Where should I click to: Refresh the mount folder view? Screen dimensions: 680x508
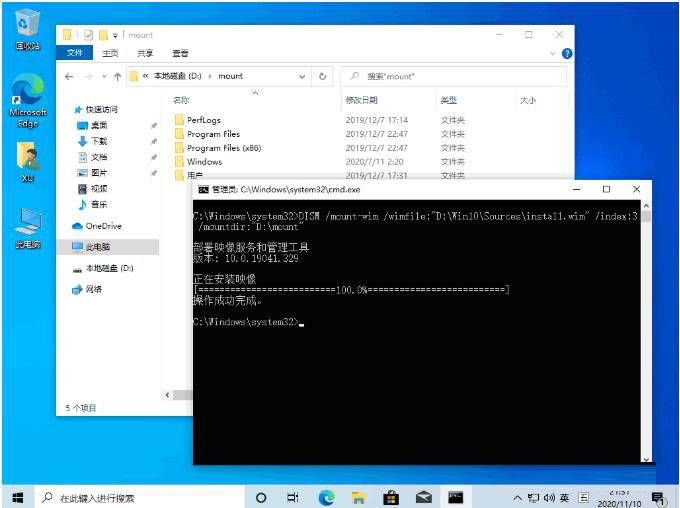pyautogui.click(x=322, y=76)
